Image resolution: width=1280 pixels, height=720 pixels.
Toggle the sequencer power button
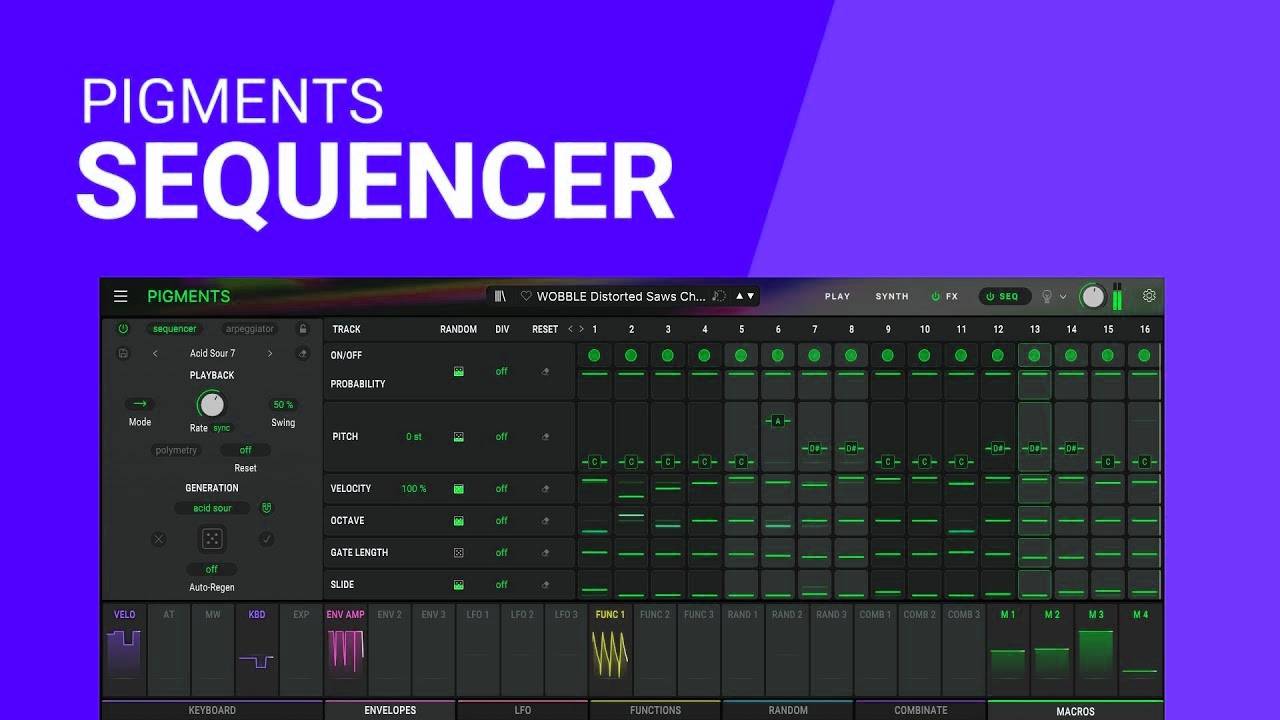coord(123,329)
